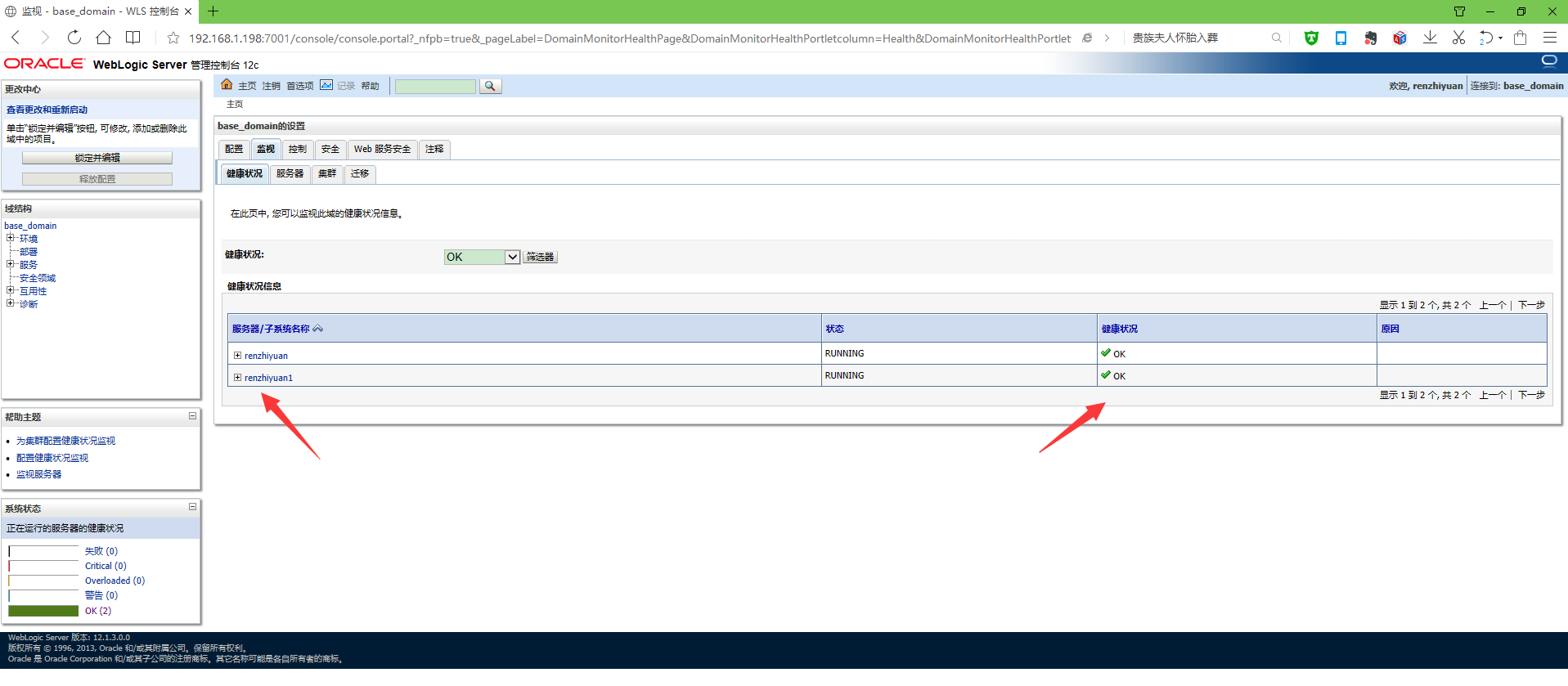Viewport: 1568px width, 686px height.
Task: Expand the renzhiyuan server row
Action: [x=237, y=355]
